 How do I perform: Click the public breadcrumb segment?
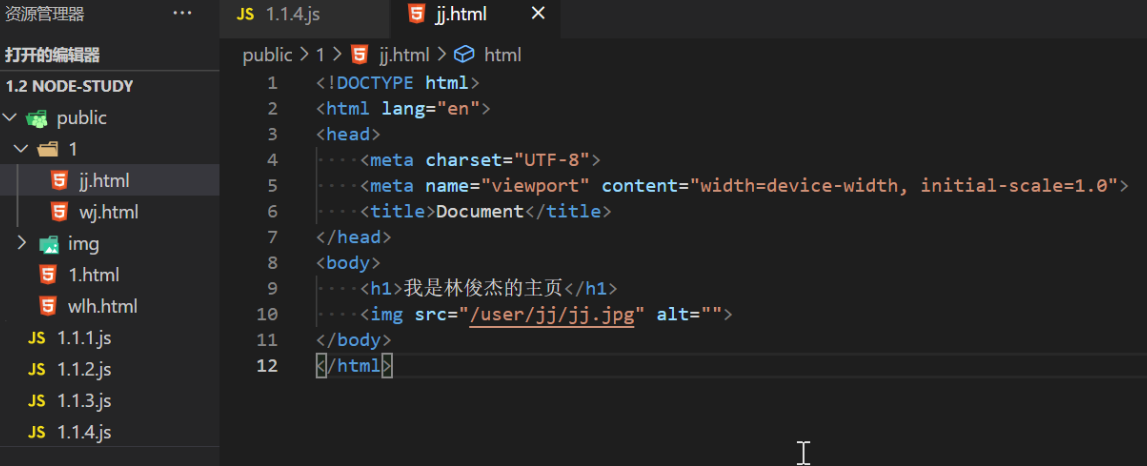point(267,55)
